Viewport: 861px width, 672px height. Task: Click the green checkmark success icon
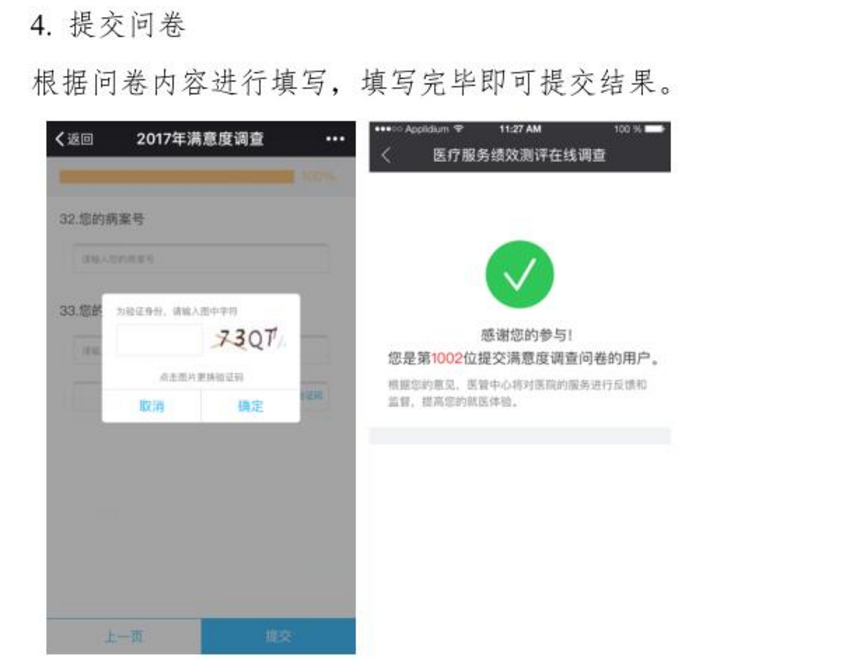click(x=519, y=274)
